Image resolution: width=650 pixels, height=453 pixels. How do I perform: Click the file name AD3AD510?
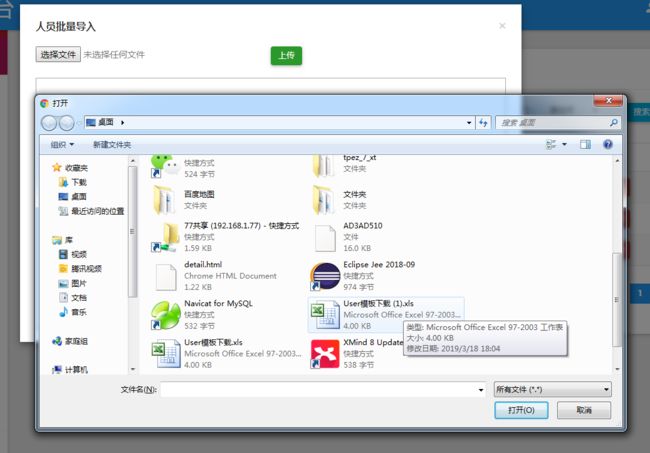pyautogui.click(x=363, y=225)
